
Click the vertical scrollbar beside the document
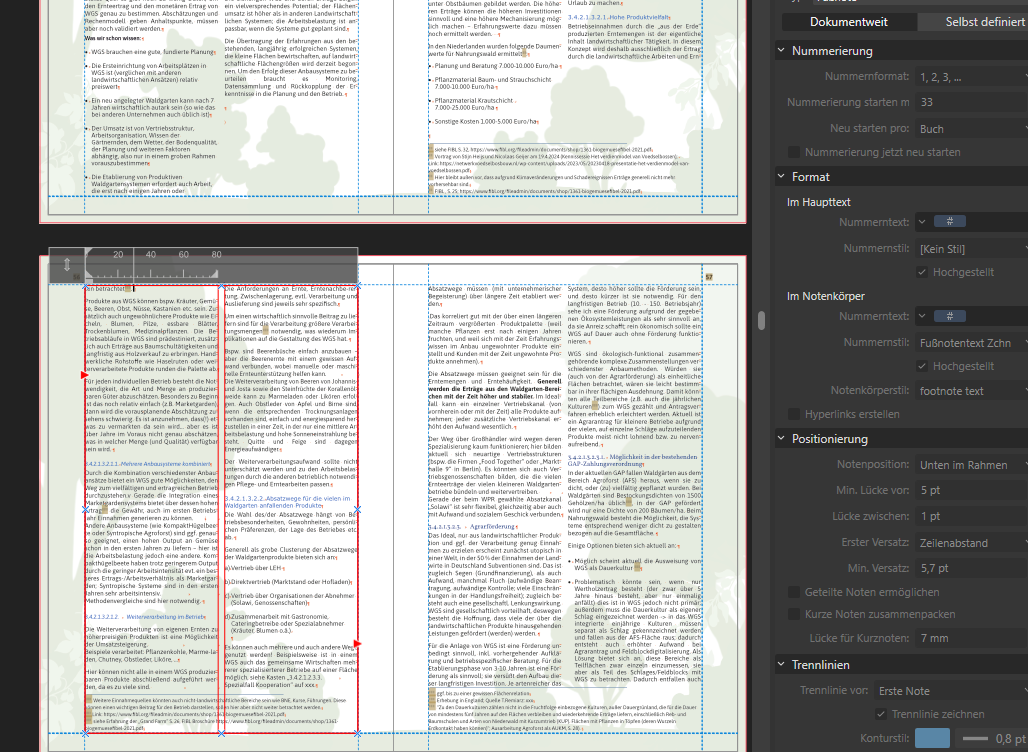(761, 321)
